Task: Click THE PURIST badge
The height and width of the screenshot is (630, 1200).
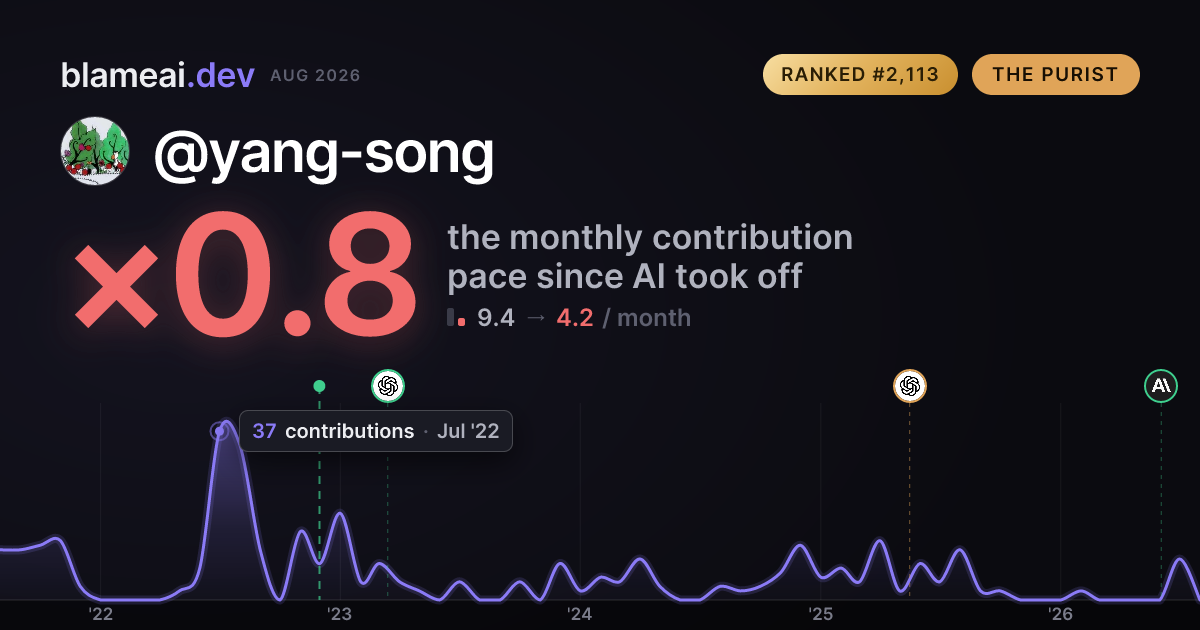Action: pyautogui.click(x=1055, y=75)
